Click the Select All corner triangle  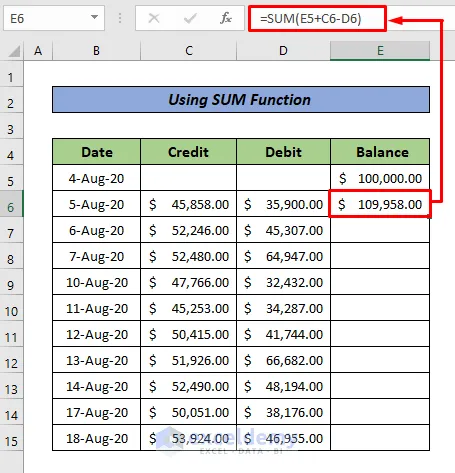[x=14, y=51]
